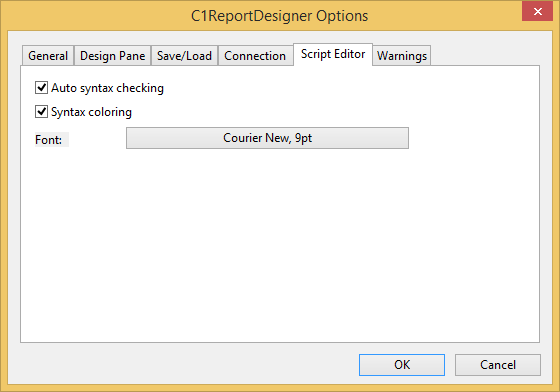Screen dimensions: 560x392
Task: Click the Font: label
Action: pyautogui.click(x=49, y=140)
